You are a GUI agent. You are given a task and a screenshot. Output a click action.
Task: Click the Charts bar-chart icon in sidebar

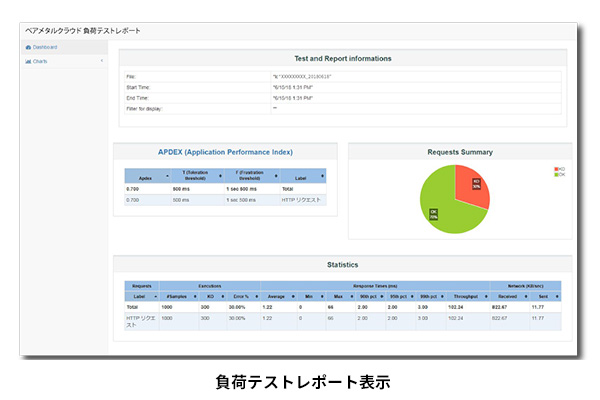tap(28, 61)
